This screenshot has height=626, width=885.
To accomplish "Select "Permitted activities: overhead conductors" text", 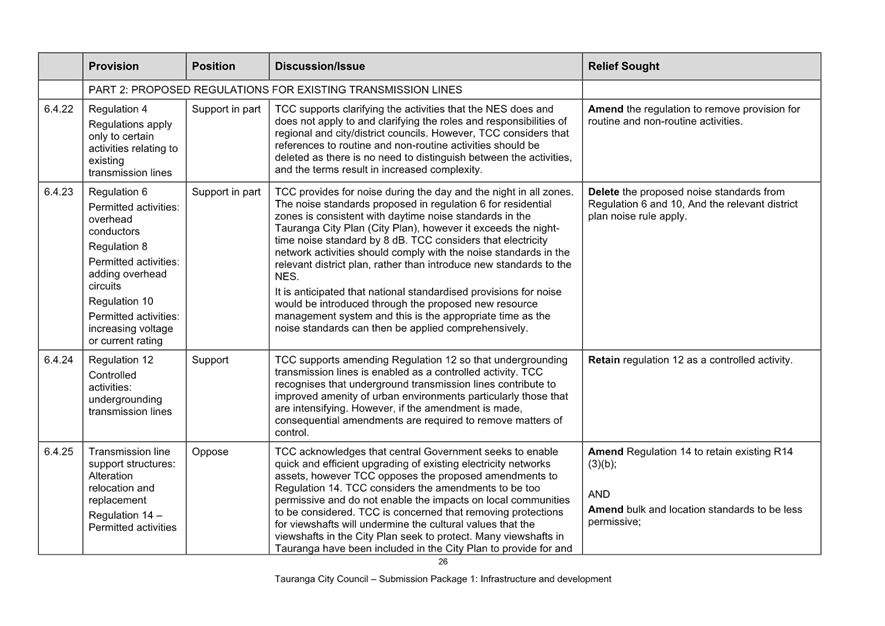I will tap(134, 220).
